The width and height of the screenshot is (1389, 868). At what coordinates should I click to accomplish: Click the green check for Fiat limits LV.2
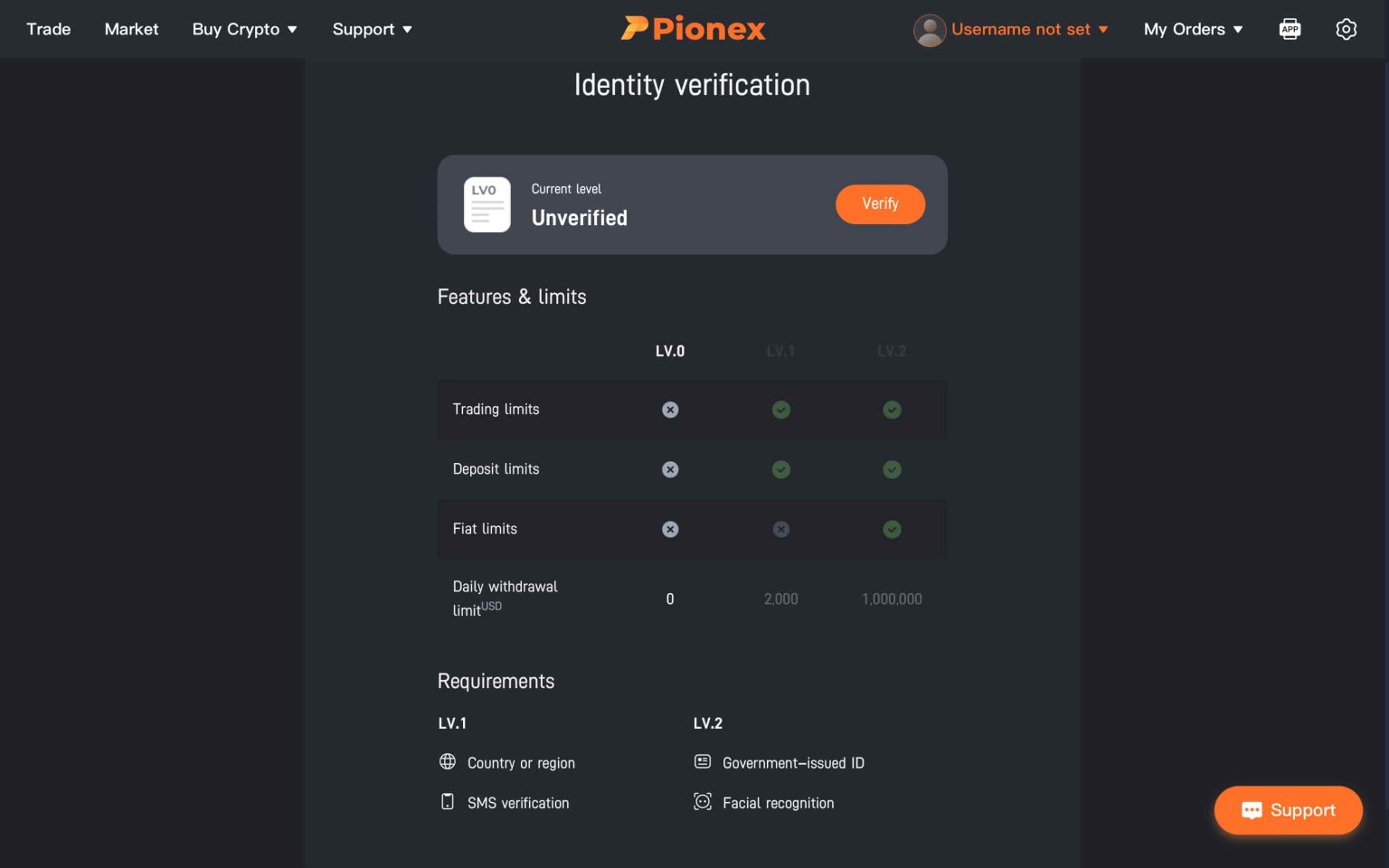[x=892, y=529]
